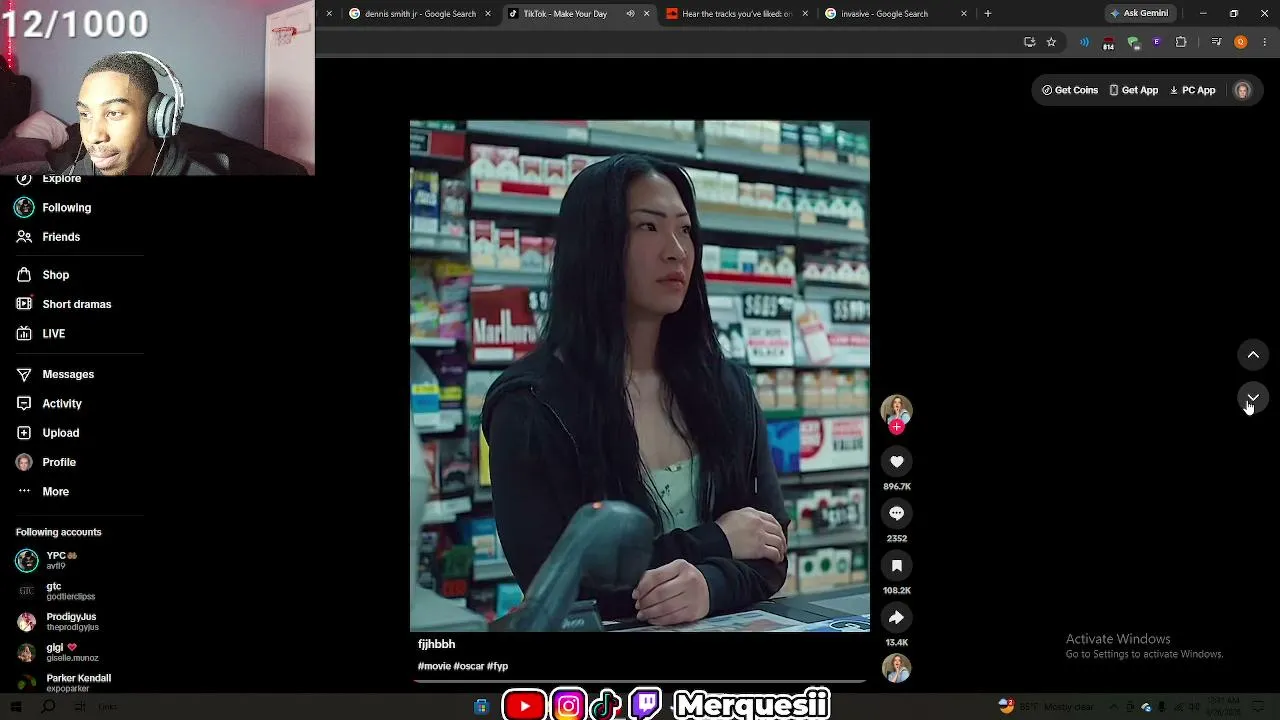Open the gtc godtierclips account
The image size is (1280, 720).
pyautogui.click(x=56, y=591)
